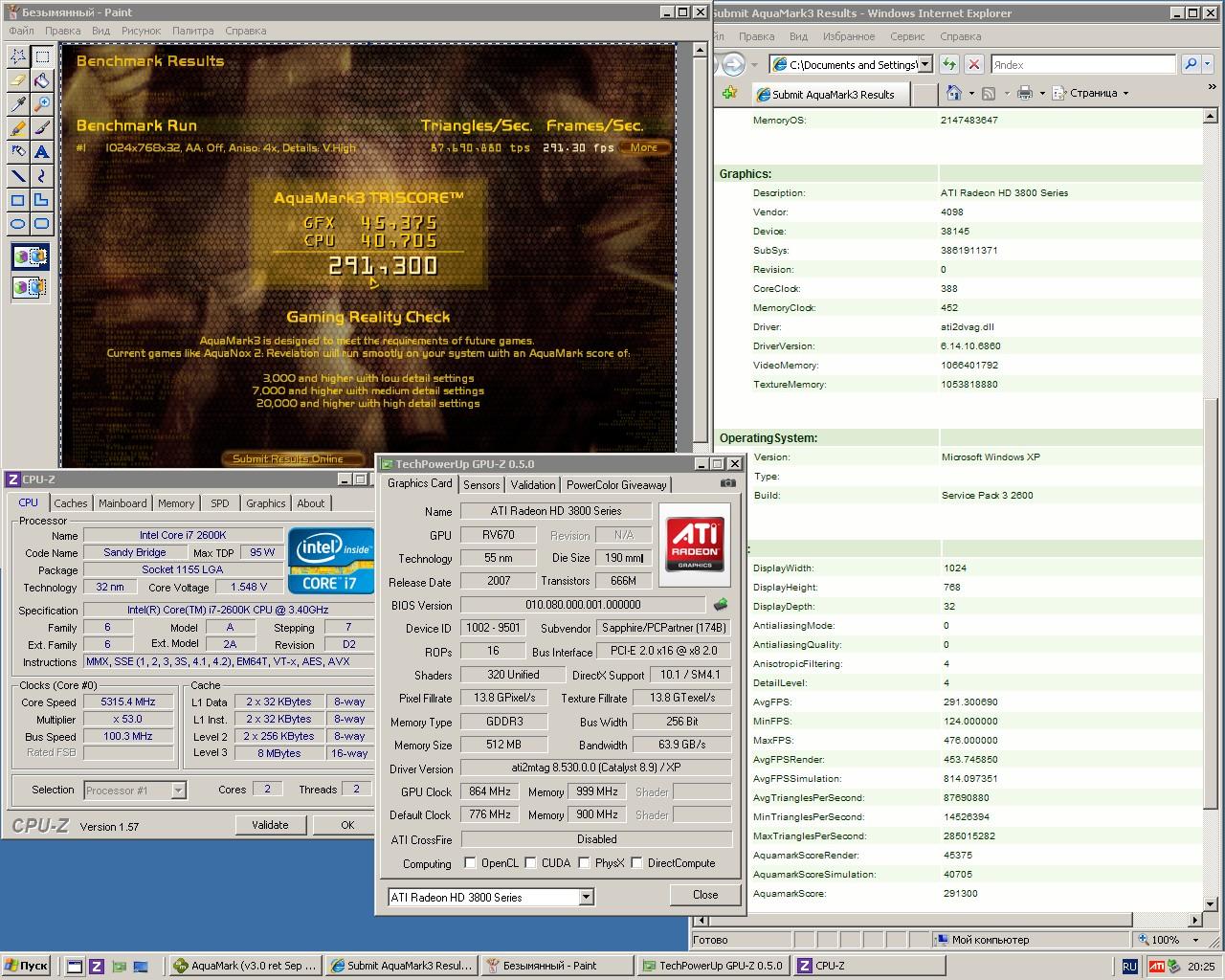Click the GPU-Z screenshot camera icon
This screenshot has width=1225, height=980.
728,483
